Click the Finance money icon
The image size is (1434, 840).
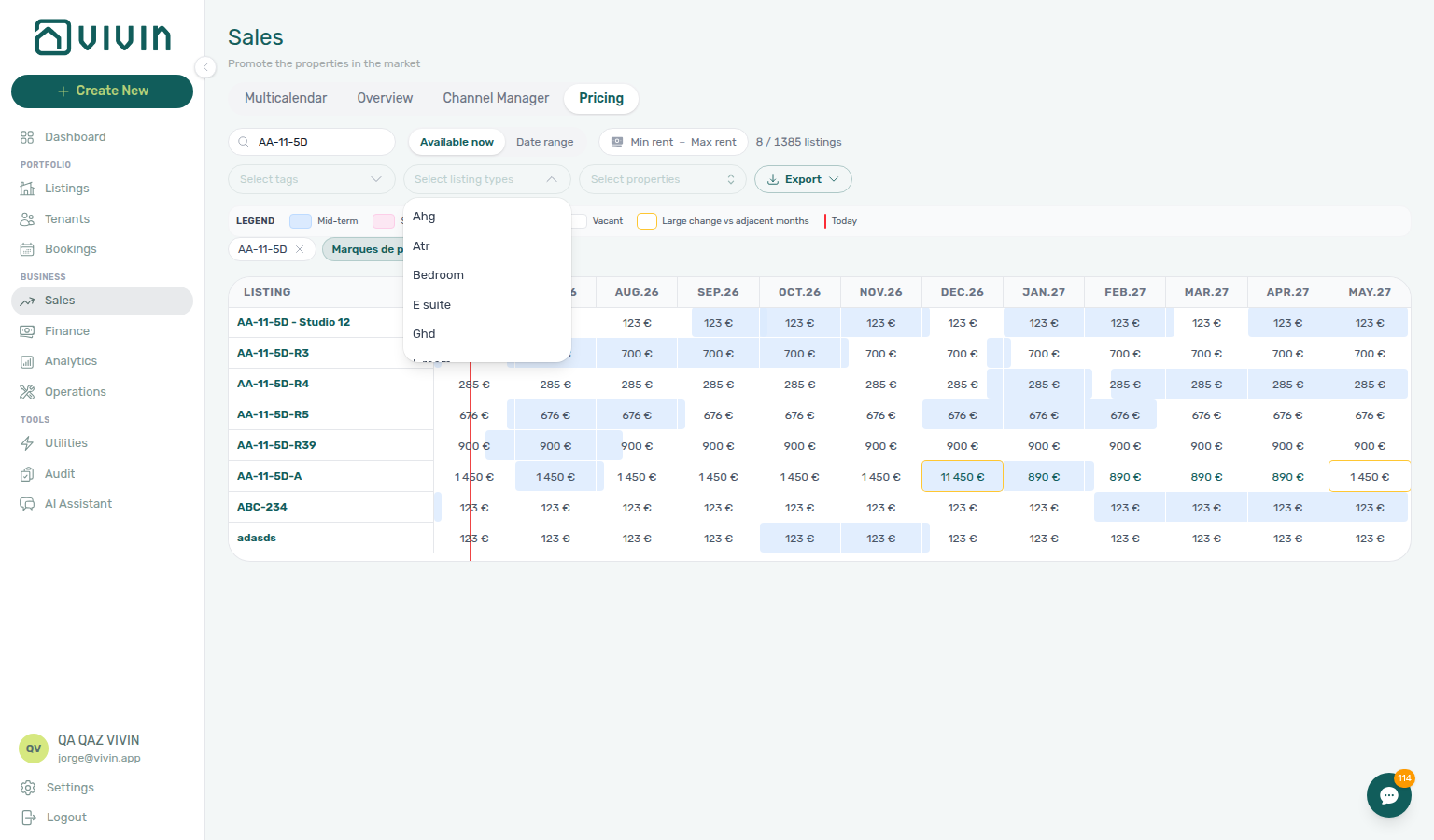coord(27,331)
